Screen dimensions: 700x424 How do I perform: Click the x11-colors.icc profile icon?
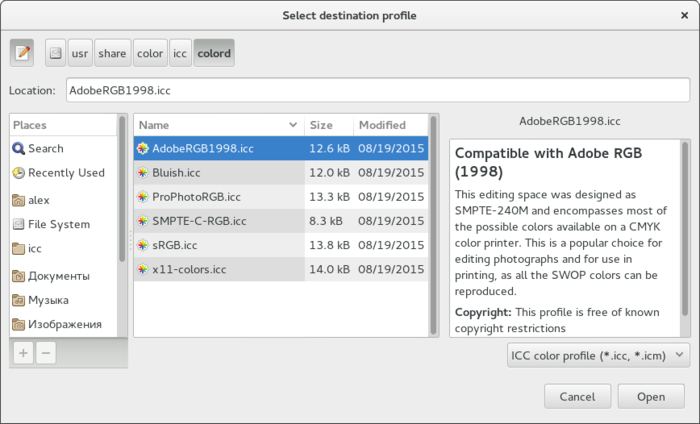pyautogui.click(x=142, y=269)
